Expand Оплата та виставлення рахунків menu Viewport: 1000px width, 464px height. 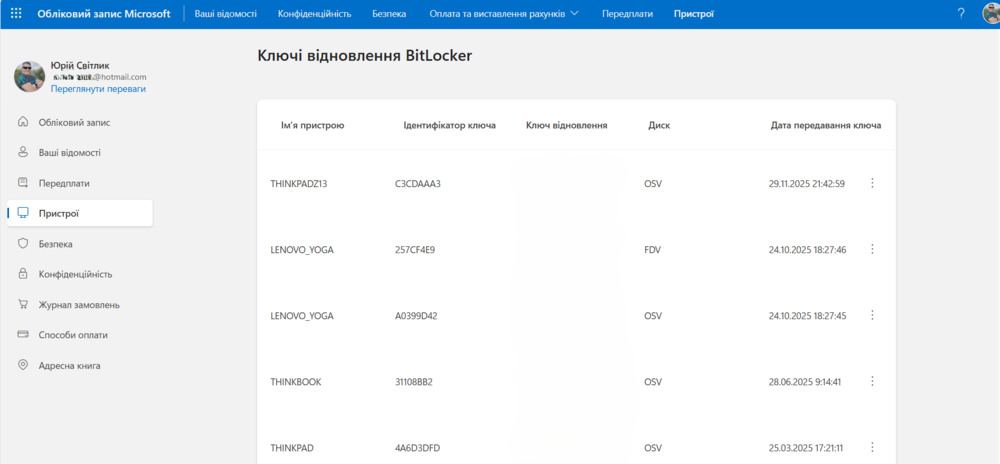504,13
